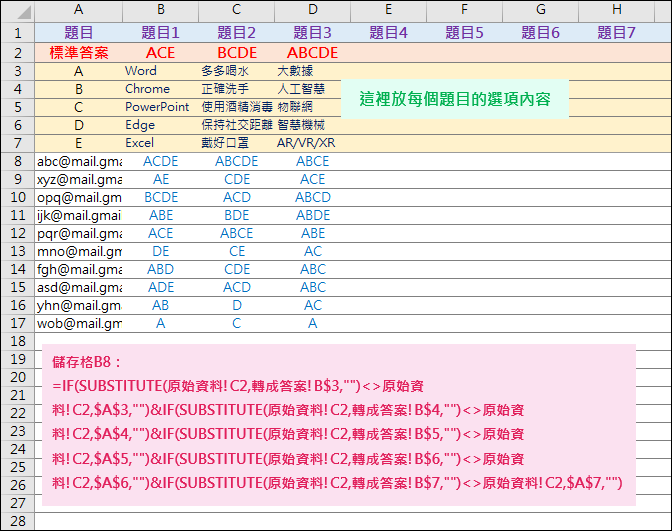672x531 pixels.
Task: Click the select-all corner triangle
Action: click(24, 12)
